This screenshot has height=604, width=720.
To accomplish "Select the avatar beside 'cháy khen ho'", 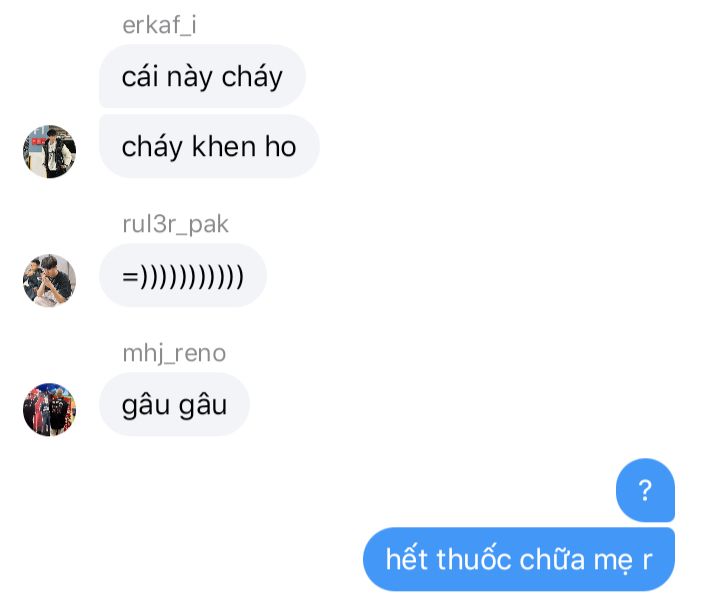I will [49, 152].
